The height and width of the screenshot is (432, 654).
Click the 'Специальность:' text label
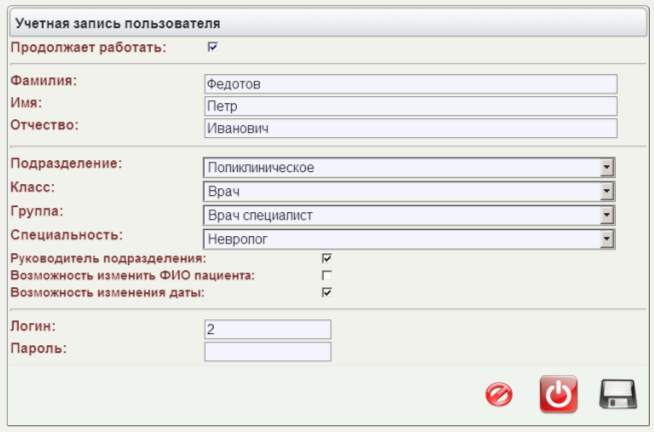(66, 235)
